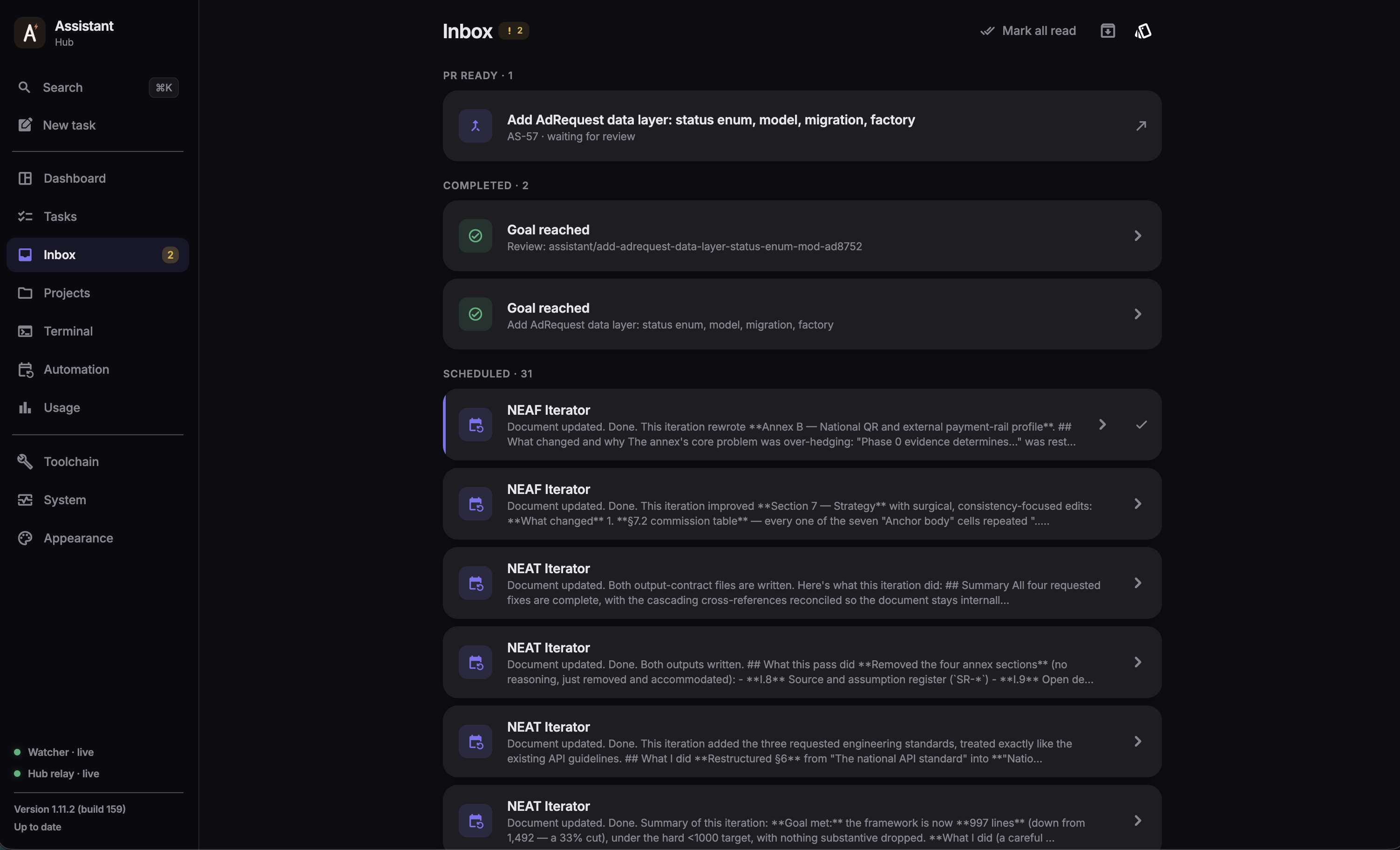Click the green check icon on first Goal reached
The width and height of the screenshot is (1400, 850).
tap(475, 235)
